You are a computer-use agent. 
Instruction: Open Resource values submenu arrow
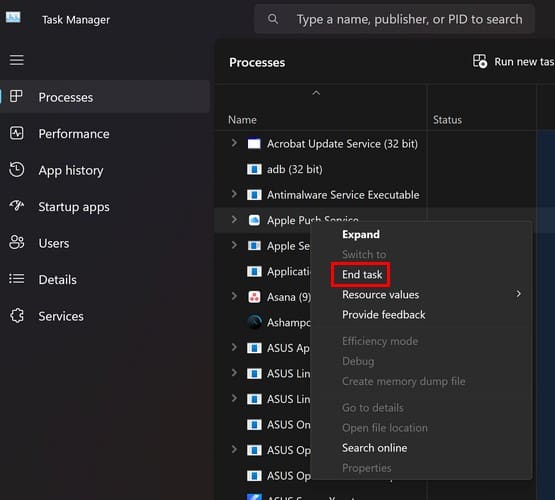pos(519,294)
